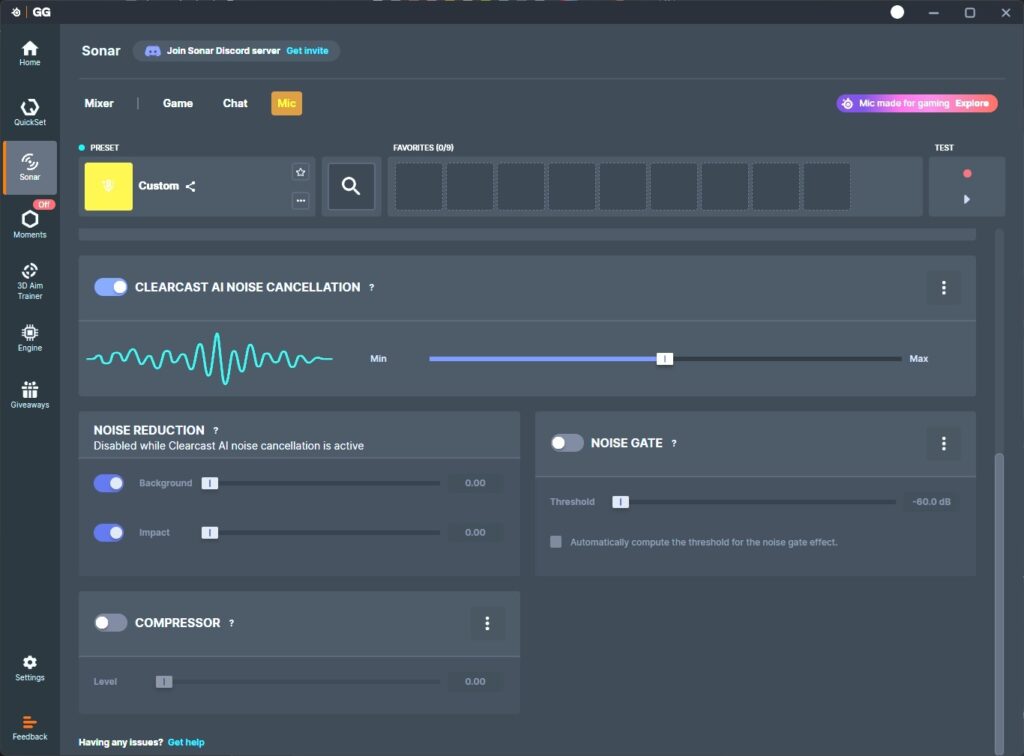Click the first empty favorites slot

click(x=419, y=187)
